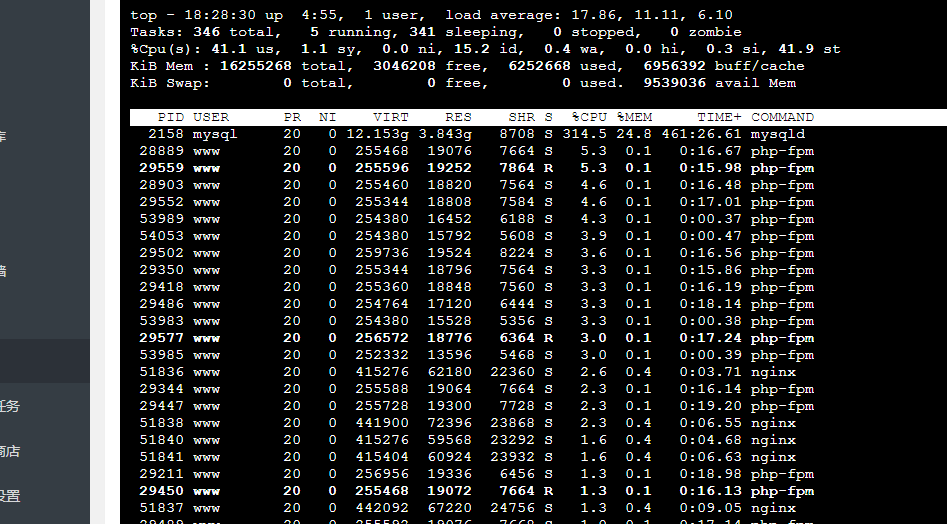Click the %CPU column header

click(589, 117)
